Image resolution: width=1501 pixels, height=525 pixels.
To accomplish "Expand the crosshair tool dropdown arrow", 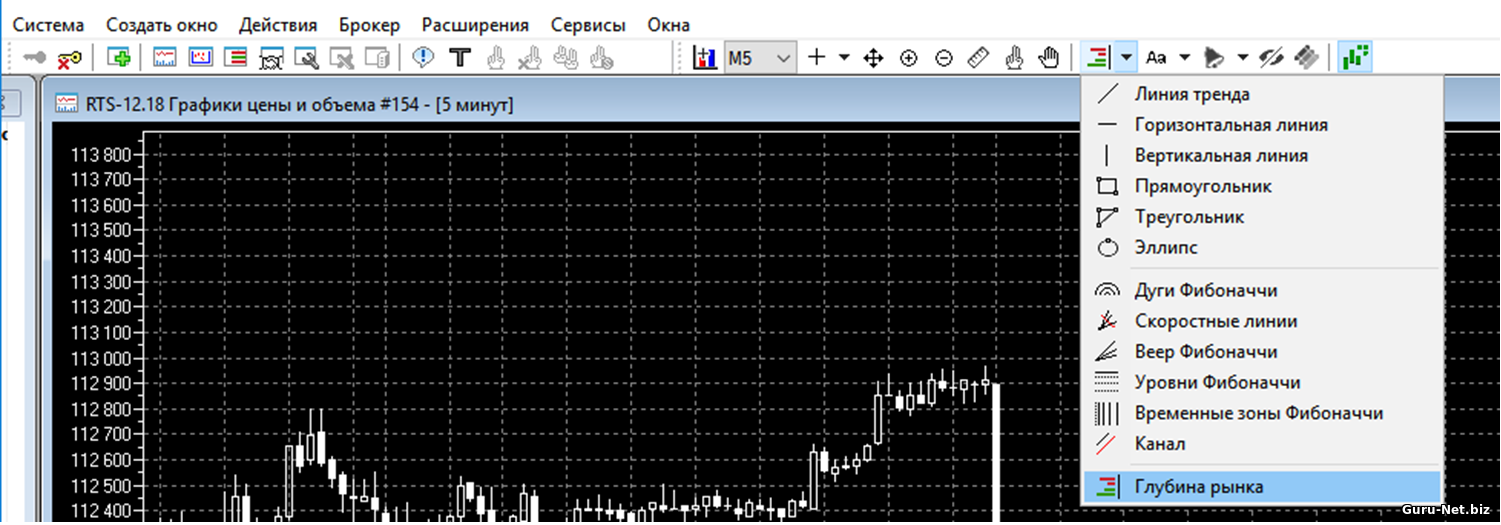I will coord(844,58).
